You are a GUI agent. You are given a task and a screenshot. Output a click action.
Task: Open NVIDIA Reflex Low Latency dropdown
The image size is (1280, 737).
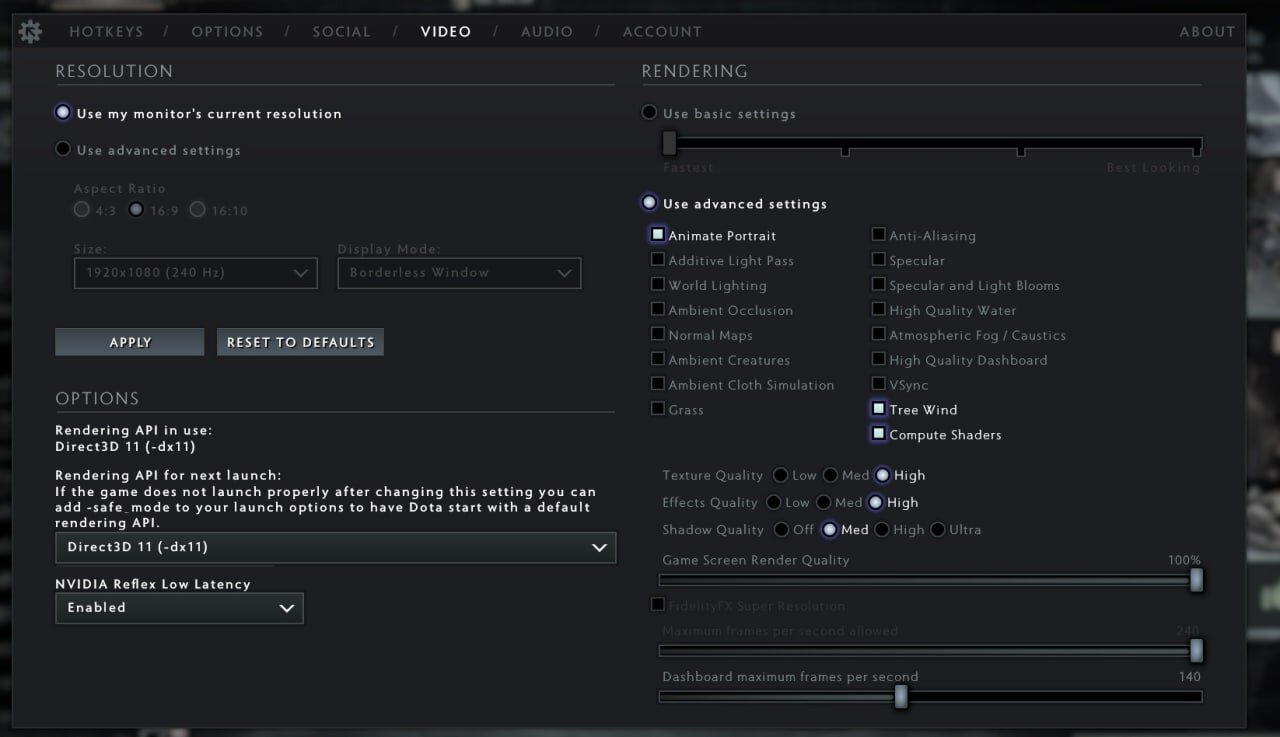point(179,608)
